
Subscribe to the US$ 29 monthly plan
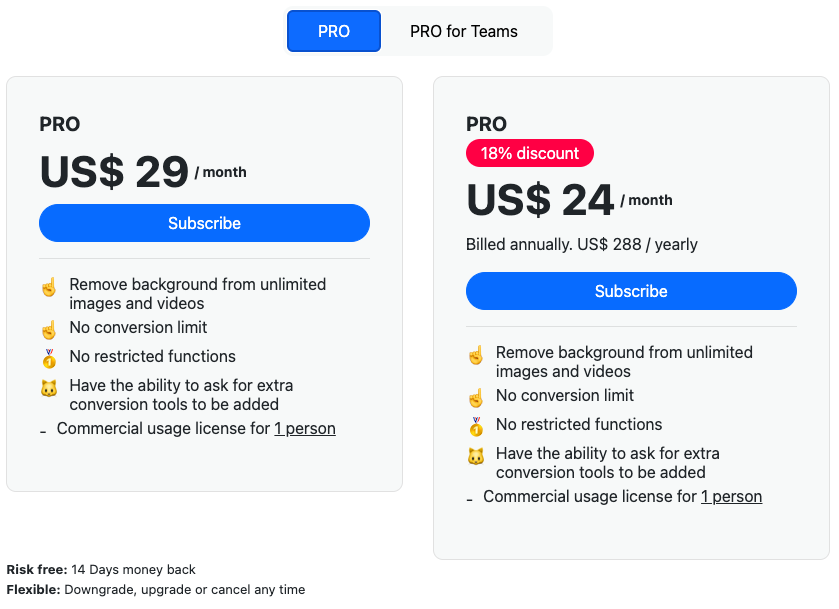click(x=204, y=223)
